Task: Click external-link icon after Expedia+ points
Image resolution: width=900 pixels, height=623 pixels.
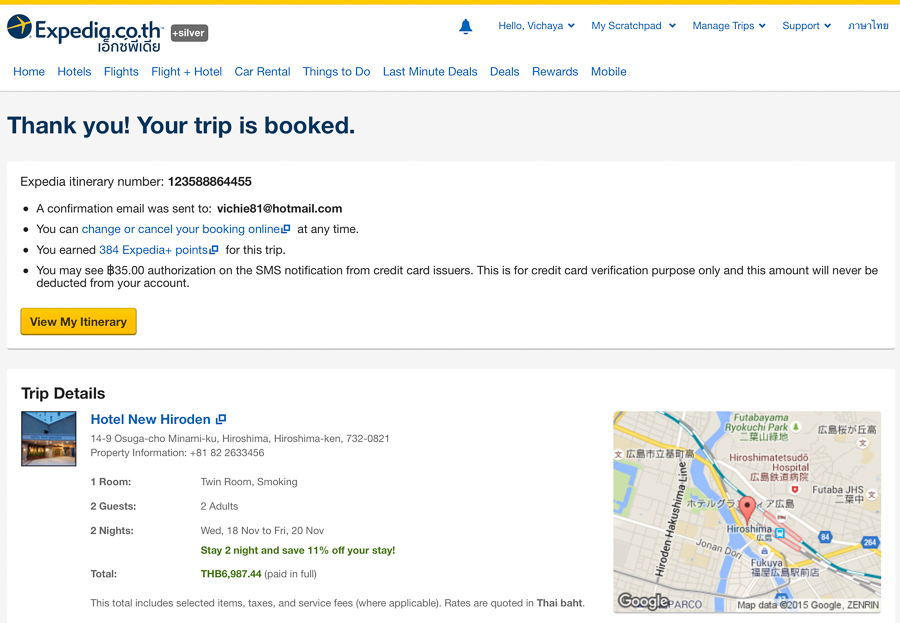Action: [x=214, y=250]
